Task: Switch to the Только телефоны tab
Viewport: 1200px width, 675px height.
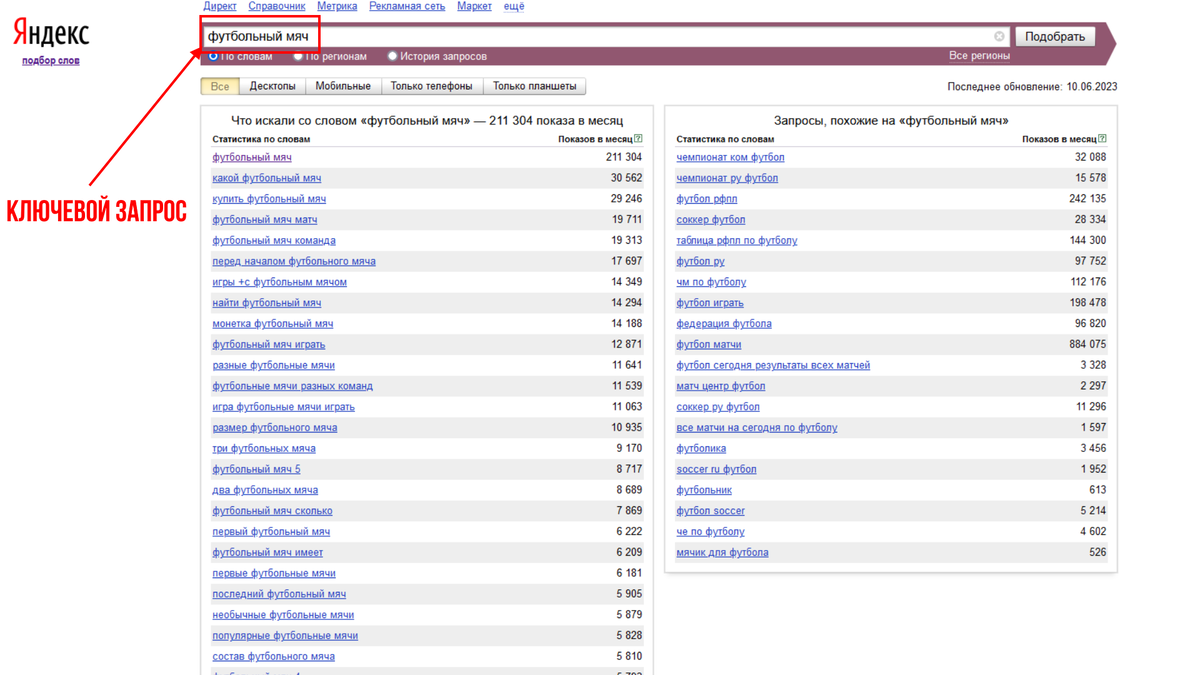Action: 431,86
